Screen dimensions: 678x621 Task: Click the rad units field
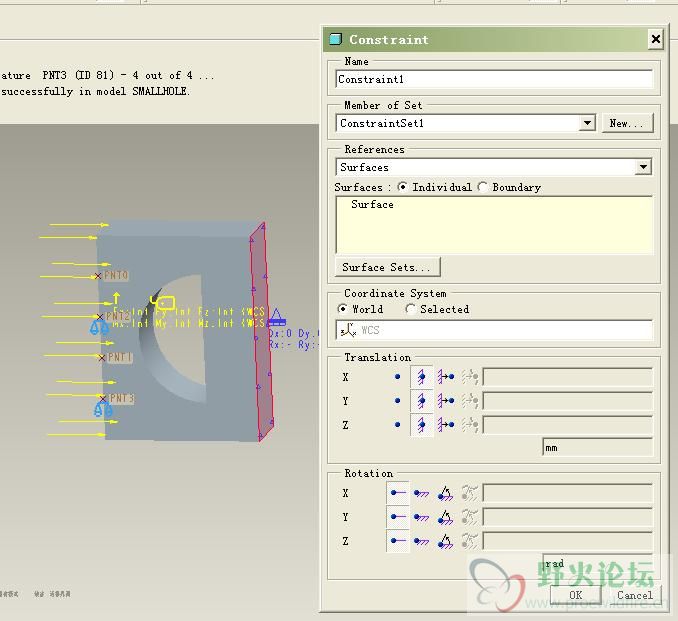pyautogui.click(x=597, y=563)
